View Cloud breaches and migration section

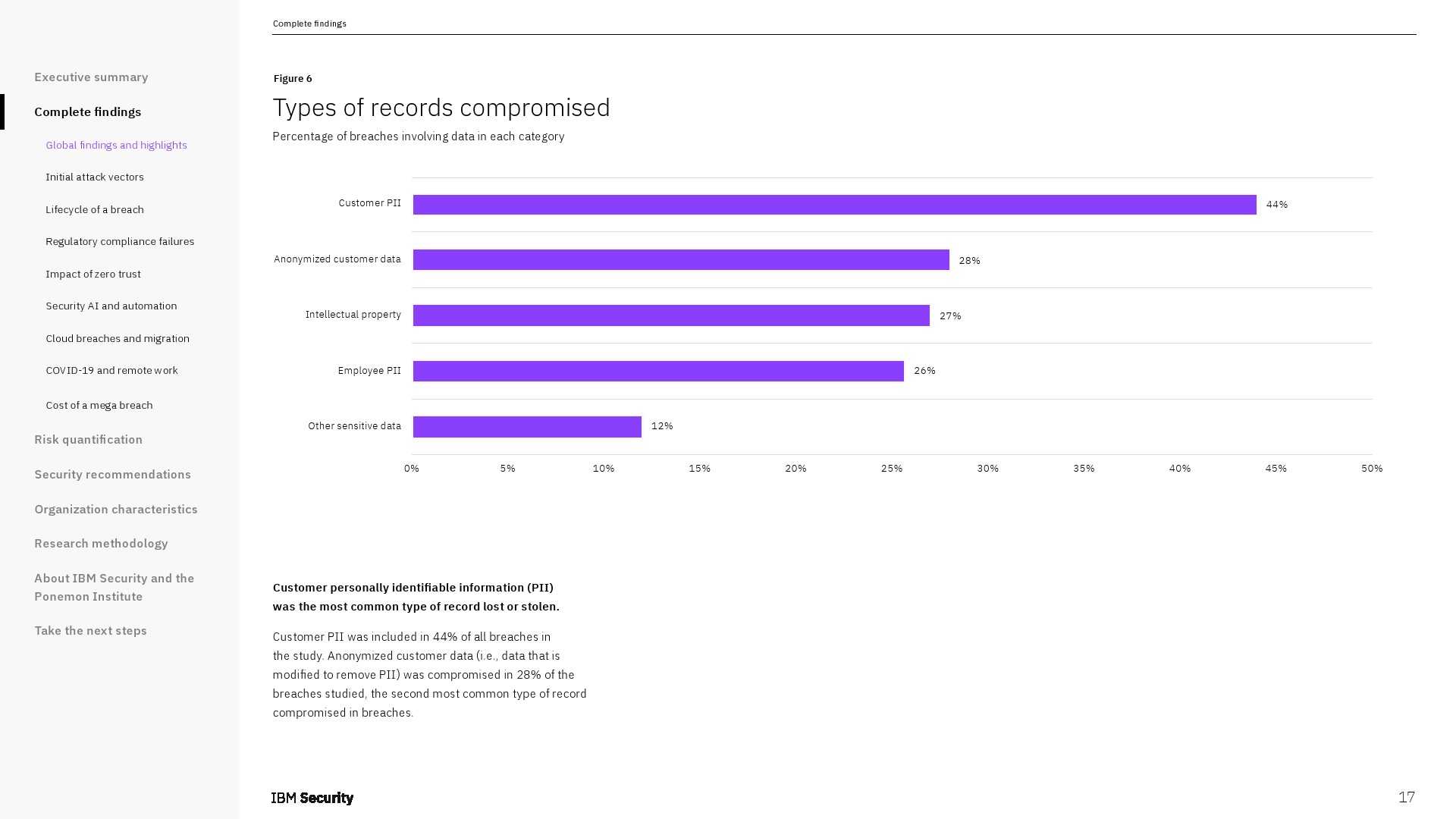coord(118,339)
